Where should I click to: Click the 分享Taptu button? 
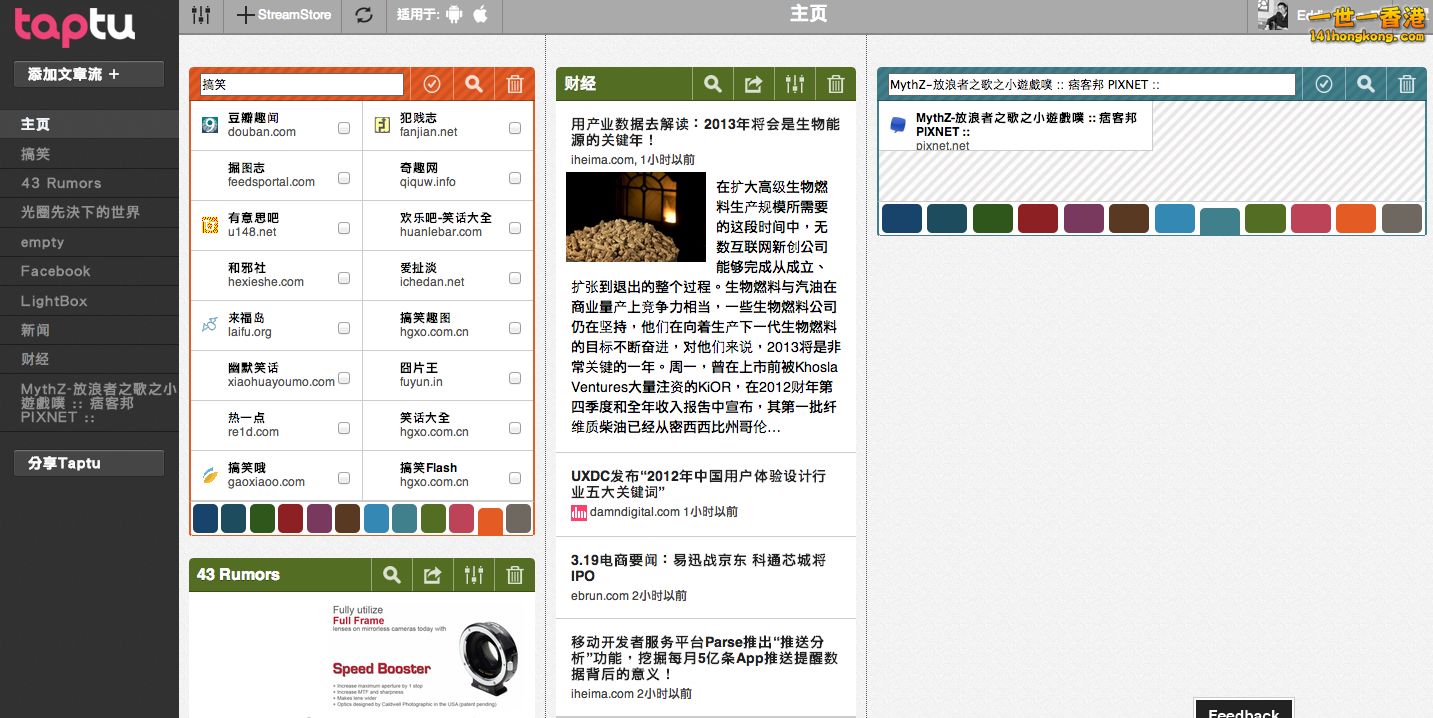[88, 463]
